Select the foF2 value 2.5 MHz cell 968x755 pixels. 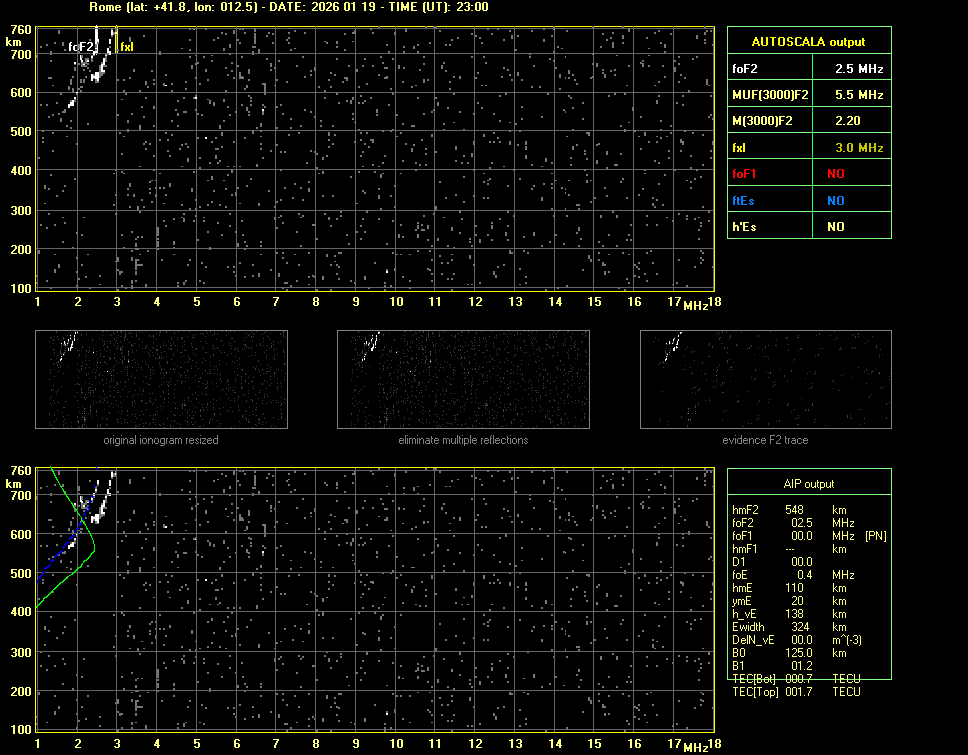(849, 69)
